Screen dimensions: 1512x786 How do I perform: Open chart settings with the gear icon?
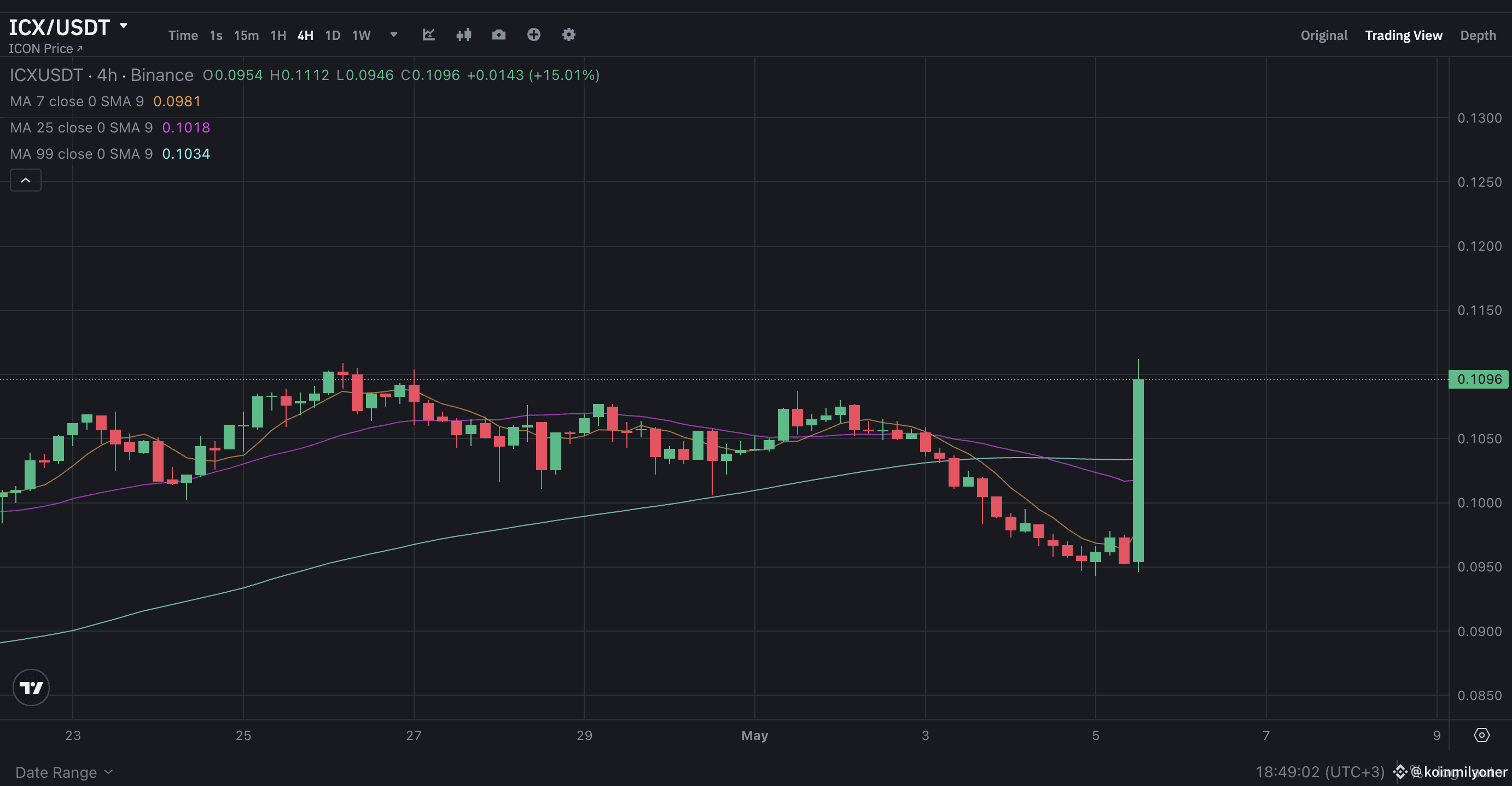(x=568, y=34)
